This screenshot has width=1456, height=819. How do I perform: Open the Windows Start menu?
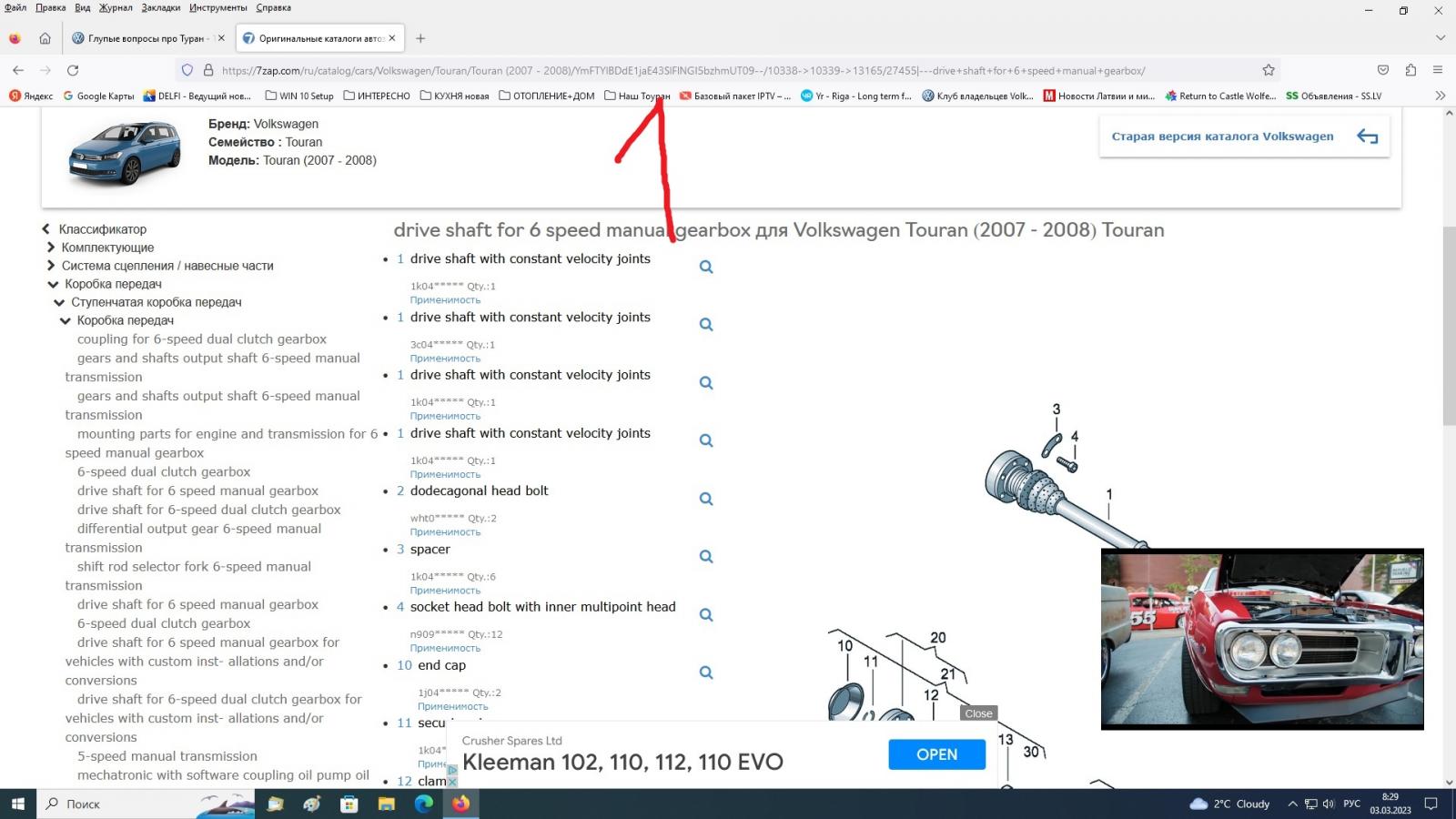tap(17, 804)
